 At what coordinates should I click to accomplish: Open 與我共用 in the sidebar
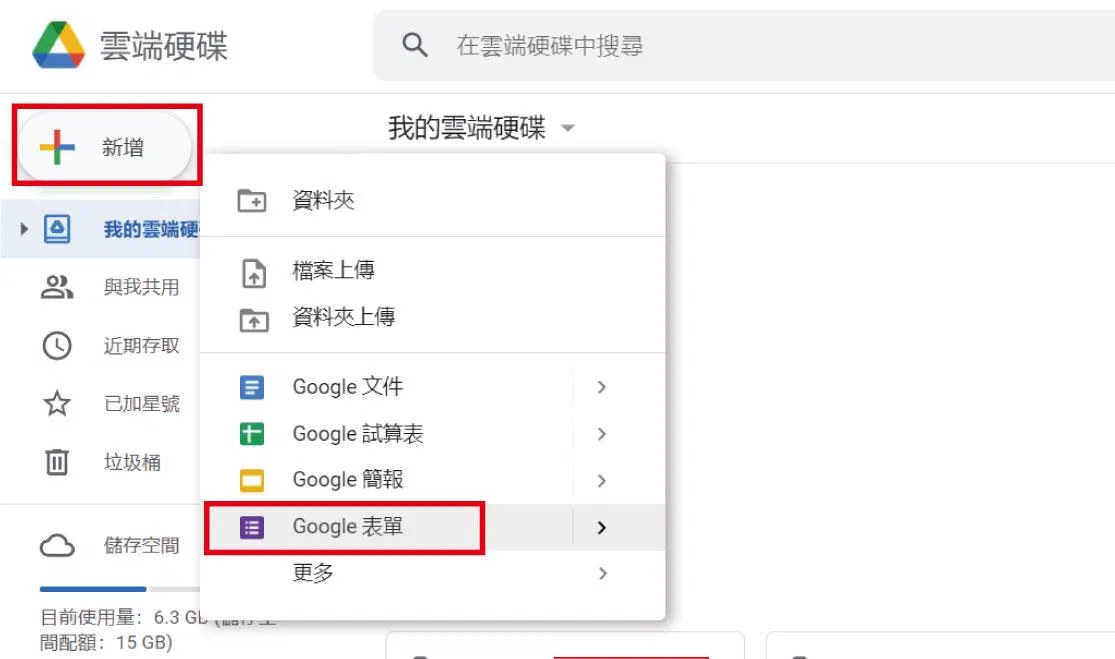142,287
